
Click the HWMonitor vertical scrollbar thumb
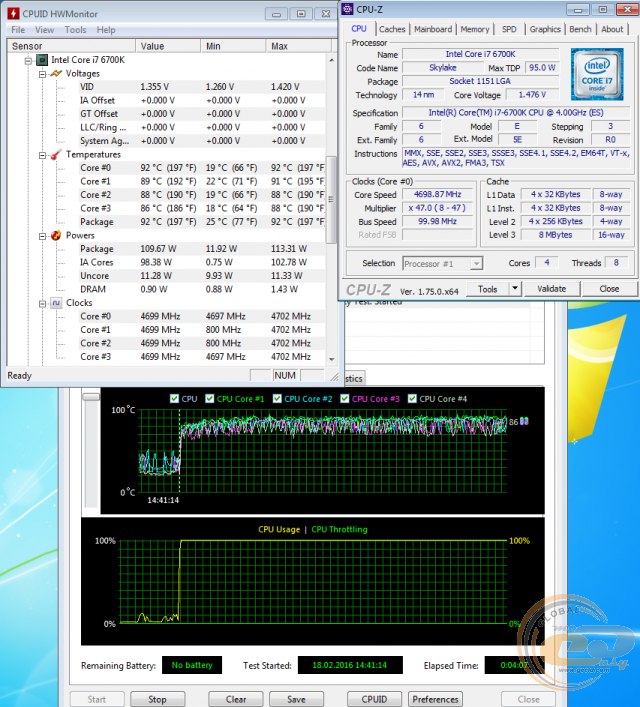point(332,199)
